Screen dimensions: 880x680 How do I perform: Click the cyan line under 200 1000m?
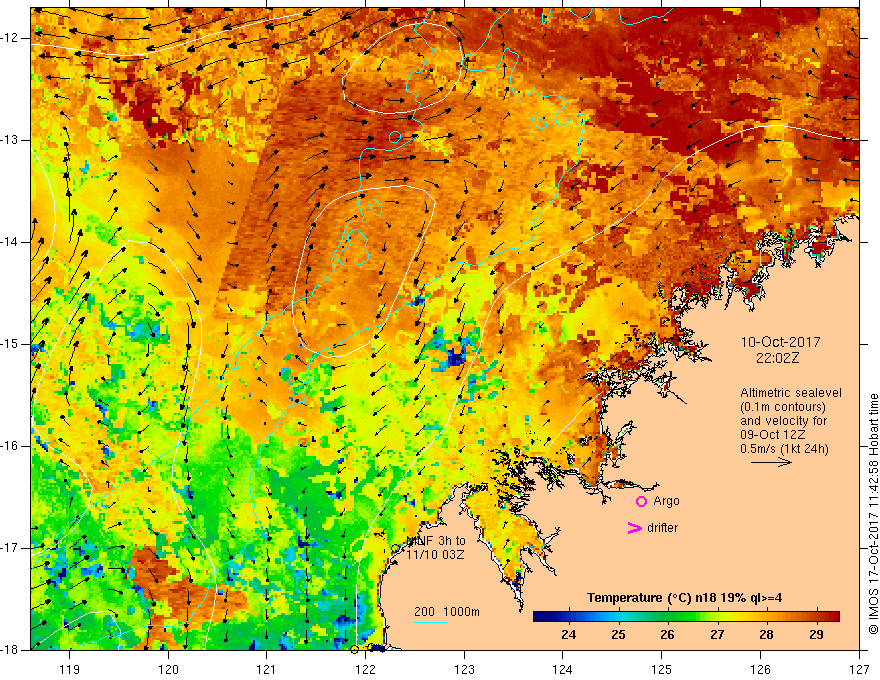pyautogui.click(x=431, y=622)
